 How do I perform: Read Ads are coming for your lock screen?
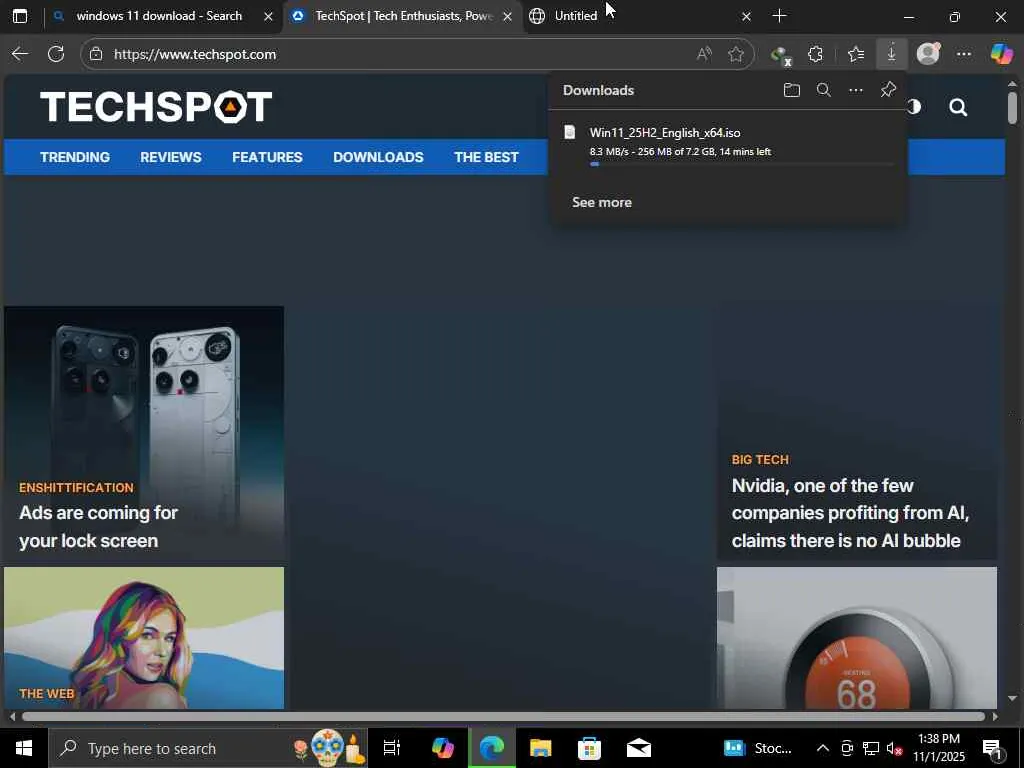pyautogui.click(x=99, y=527)
